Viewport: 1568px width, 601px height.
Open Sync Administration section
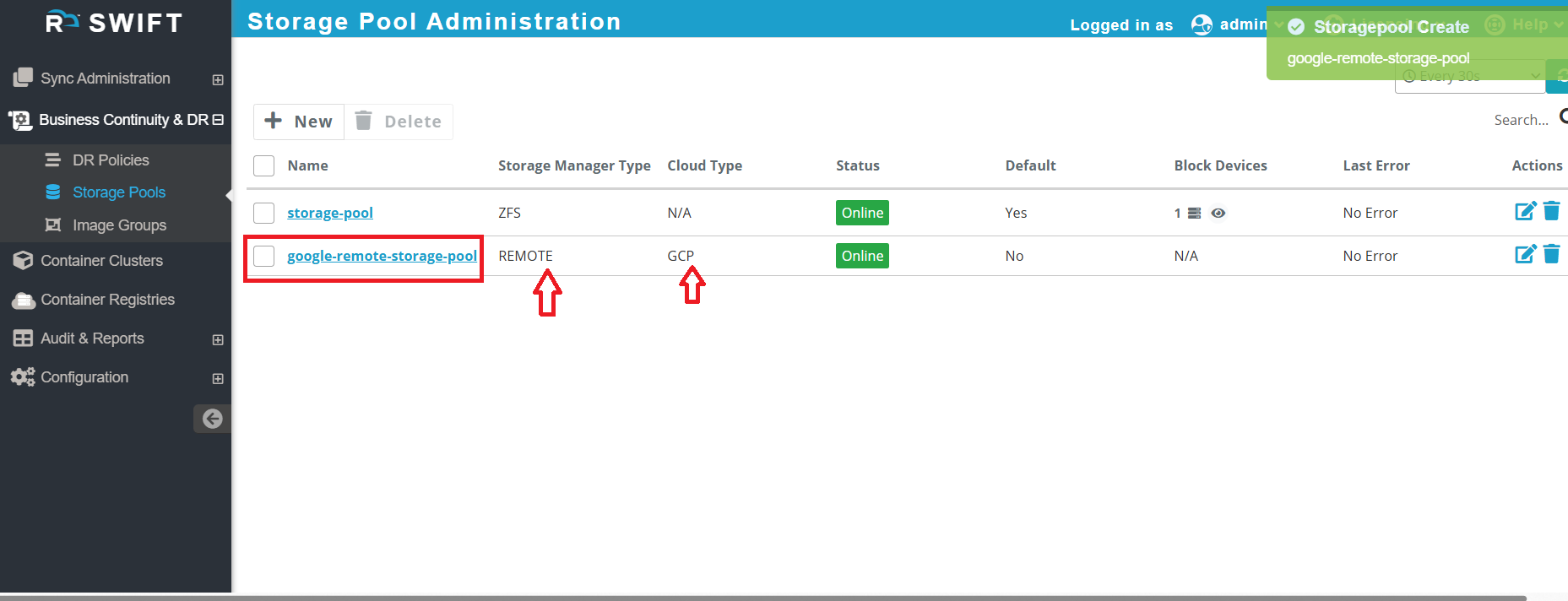pos(106,79)
